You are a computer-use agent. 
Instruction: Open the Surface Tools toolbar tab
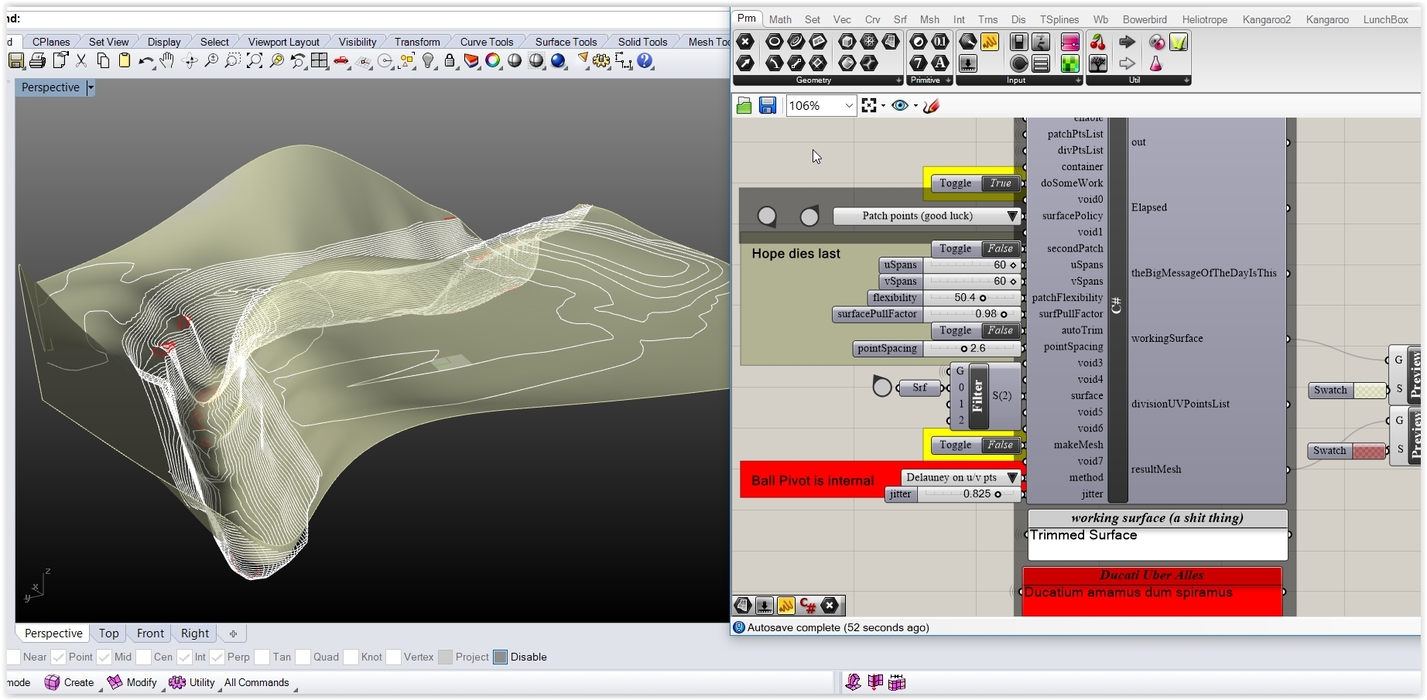[565, 42]
